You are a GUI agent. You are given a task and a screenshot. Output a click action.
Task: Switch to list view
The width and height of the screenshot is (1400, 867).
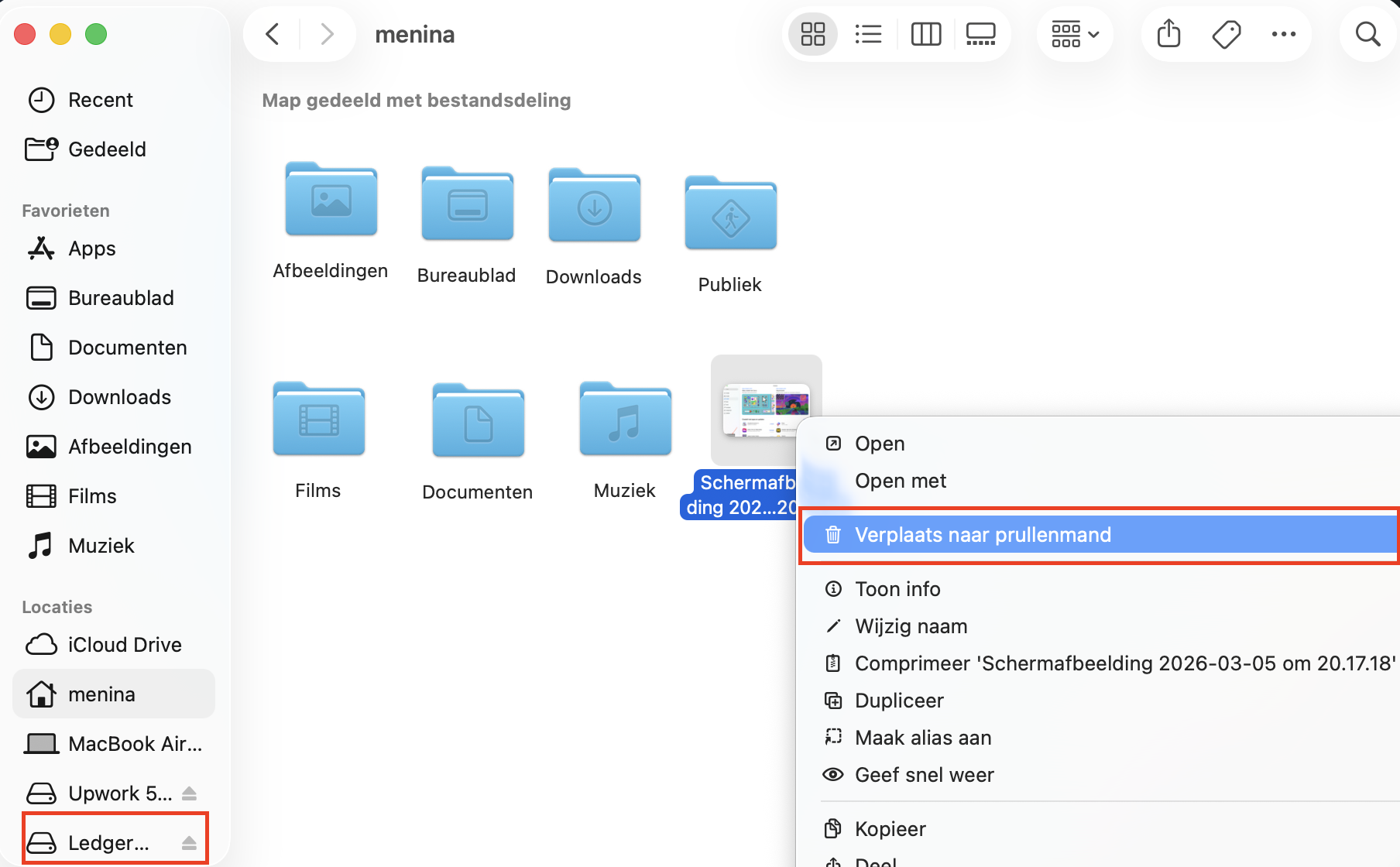point(868,33)
